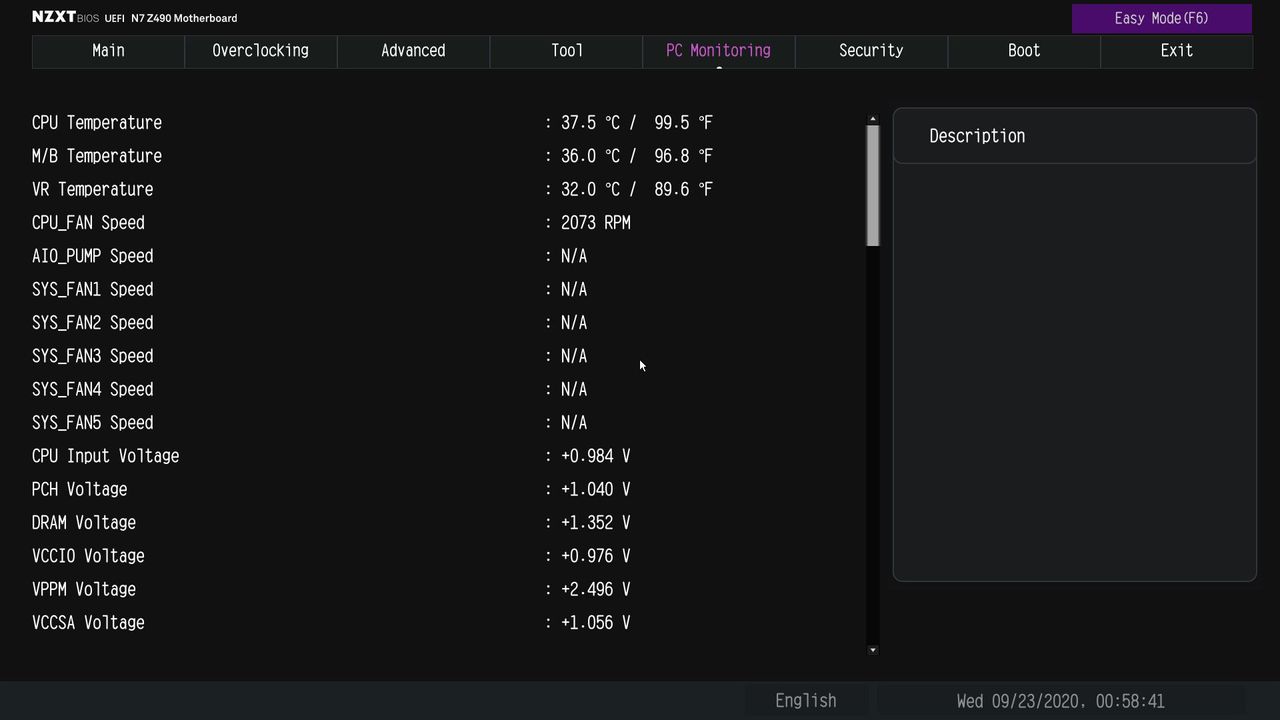The image size is (1280, 720).
Task: Open the Advanced tab
Action: 413,51
